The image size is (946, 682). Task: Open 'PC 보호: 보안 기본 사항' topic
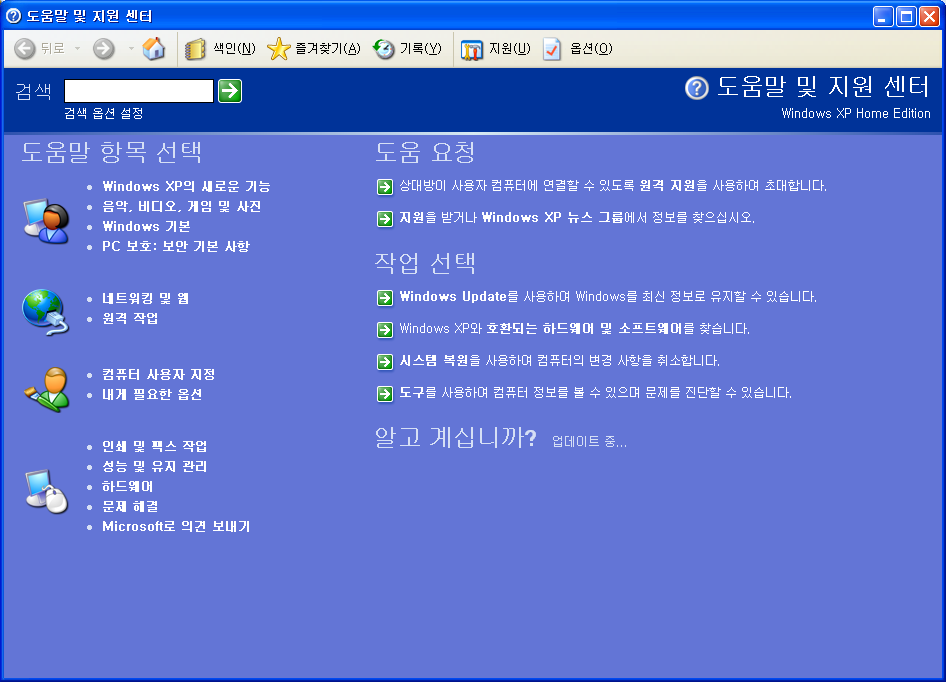(176, 246)
